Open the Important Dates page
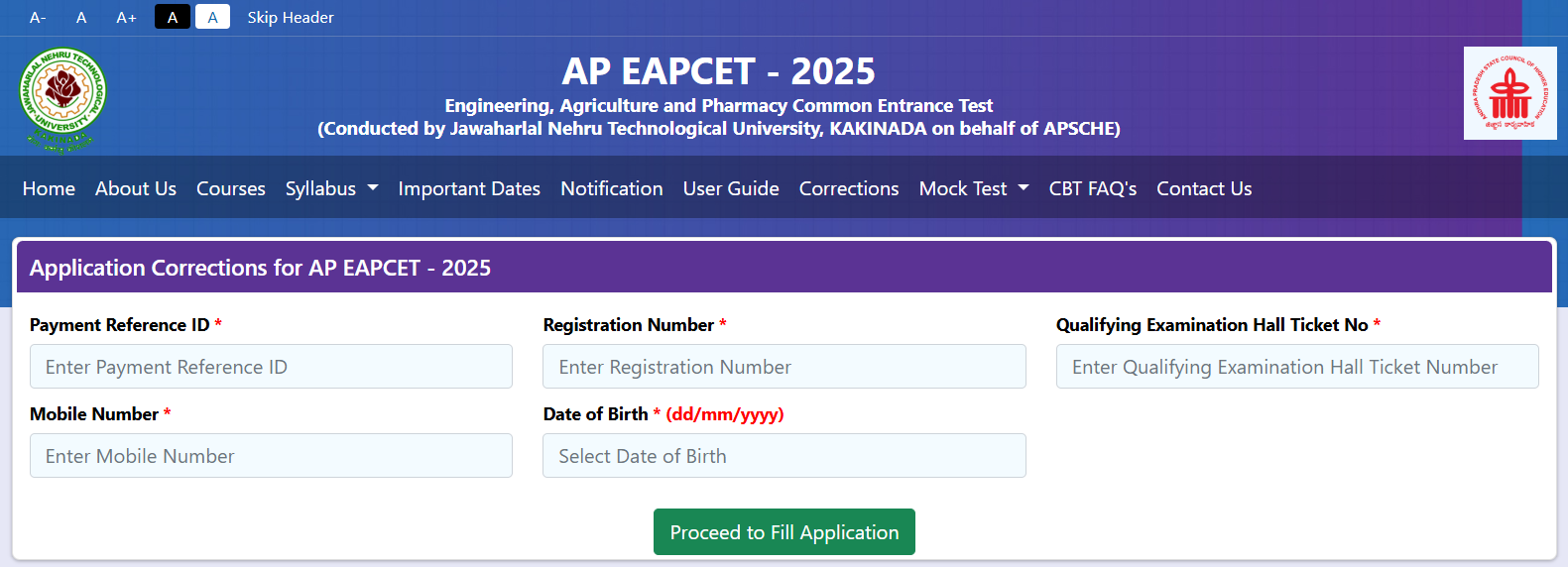 click(469, 188)
